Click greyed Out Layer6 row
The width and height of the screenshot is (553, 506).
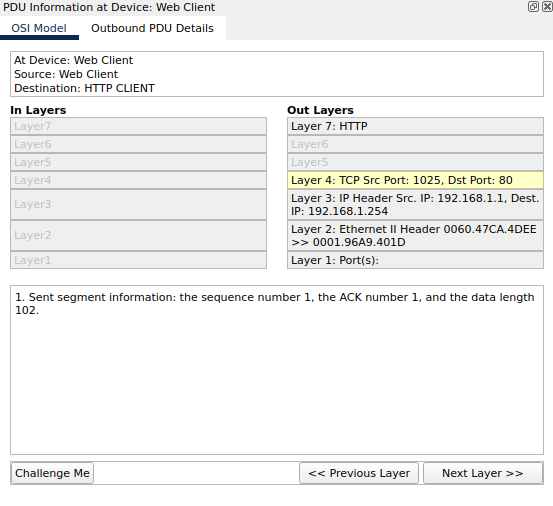pyautogui.click(x=415, y=144)
